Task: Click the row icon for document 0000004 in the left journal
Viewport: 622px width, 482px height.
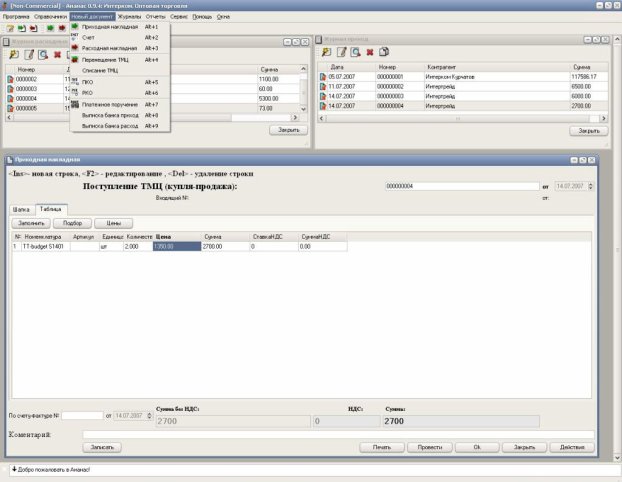Action: (x=10, y=99)
